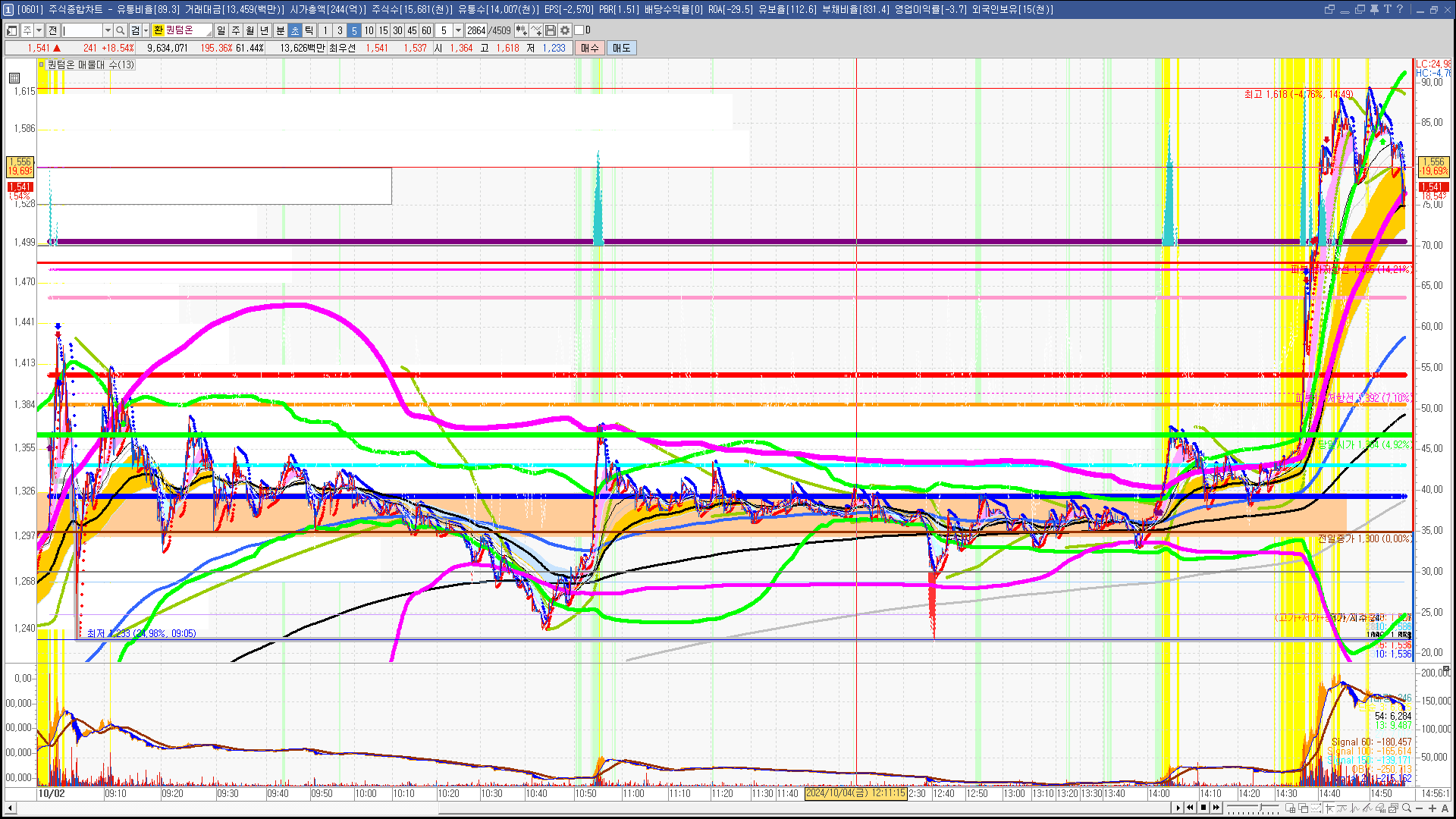Select the 분 (minute) period tab

(x=280, y=30)
